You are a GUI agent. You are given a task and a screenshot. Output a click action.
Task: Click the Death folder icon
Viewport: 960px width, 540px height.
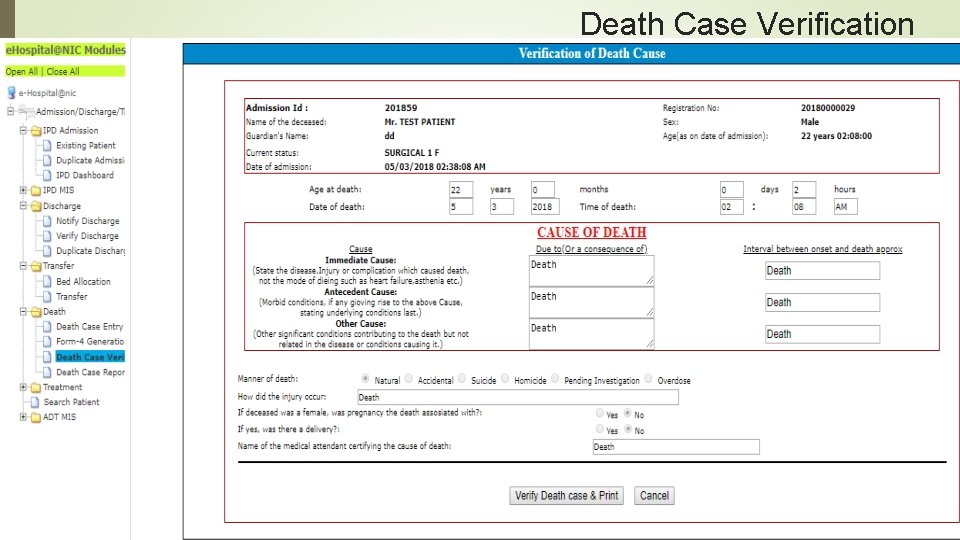36,312
